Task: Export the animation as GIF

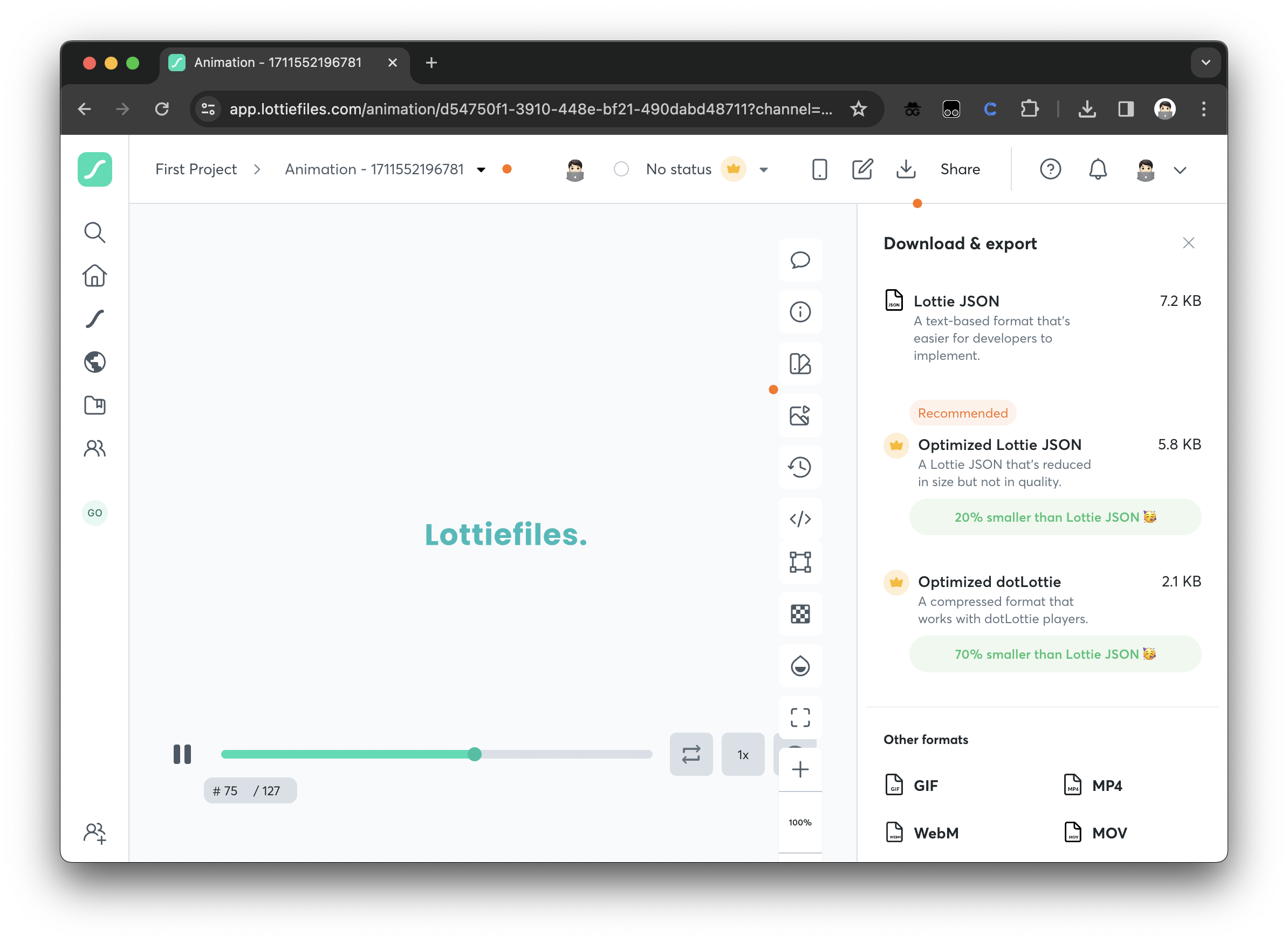Action: (912, 785)
